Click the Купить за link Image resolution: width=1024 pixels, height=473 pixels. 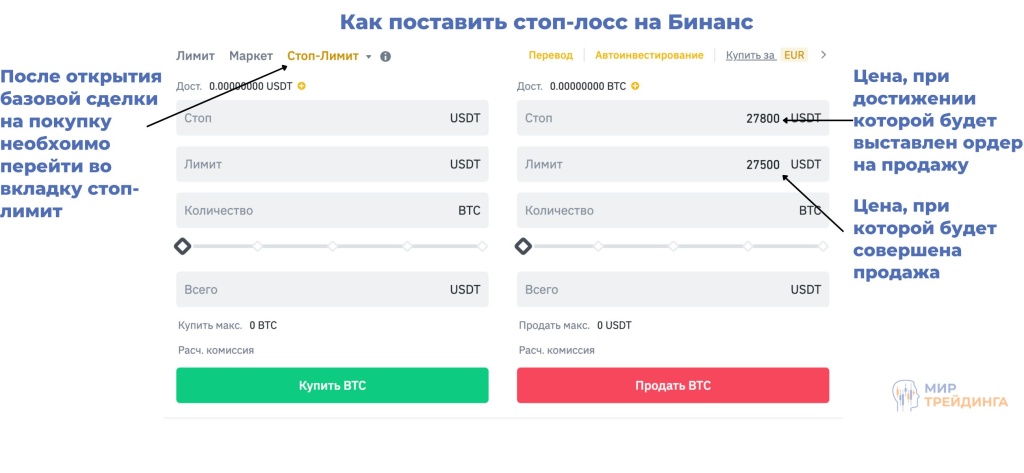coord(750,55)
